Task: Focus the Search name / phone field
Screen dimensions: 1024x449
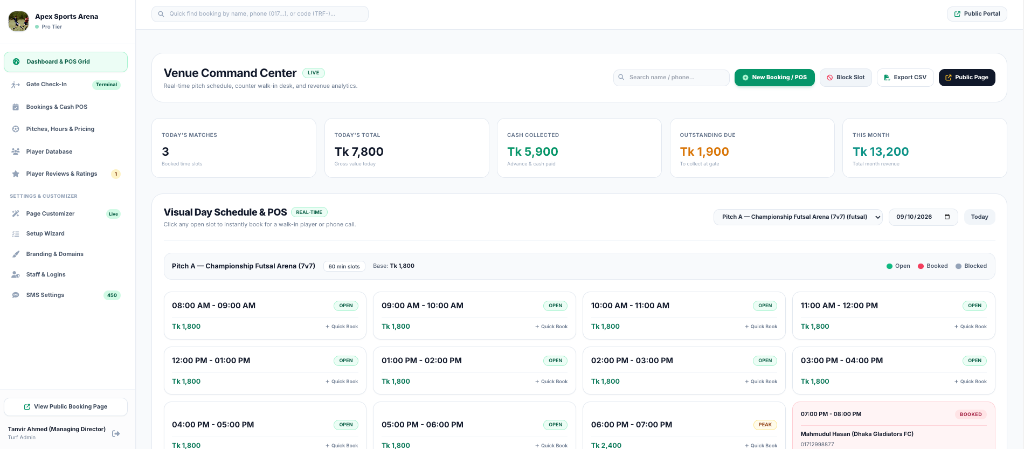Action: click(x=671, y=78)
